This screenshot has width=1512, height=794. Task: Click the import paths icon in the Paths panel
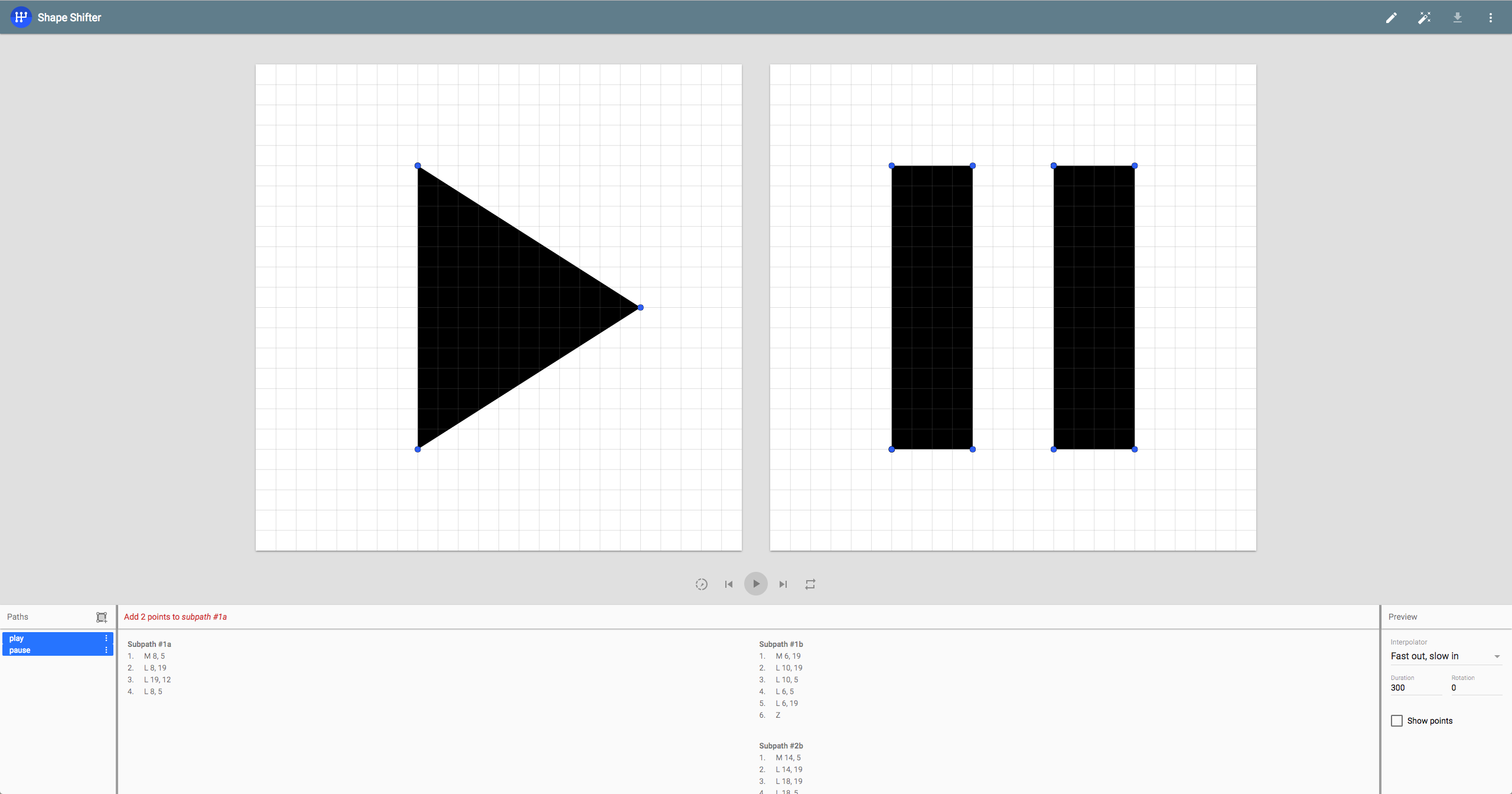tap(102, 617)
